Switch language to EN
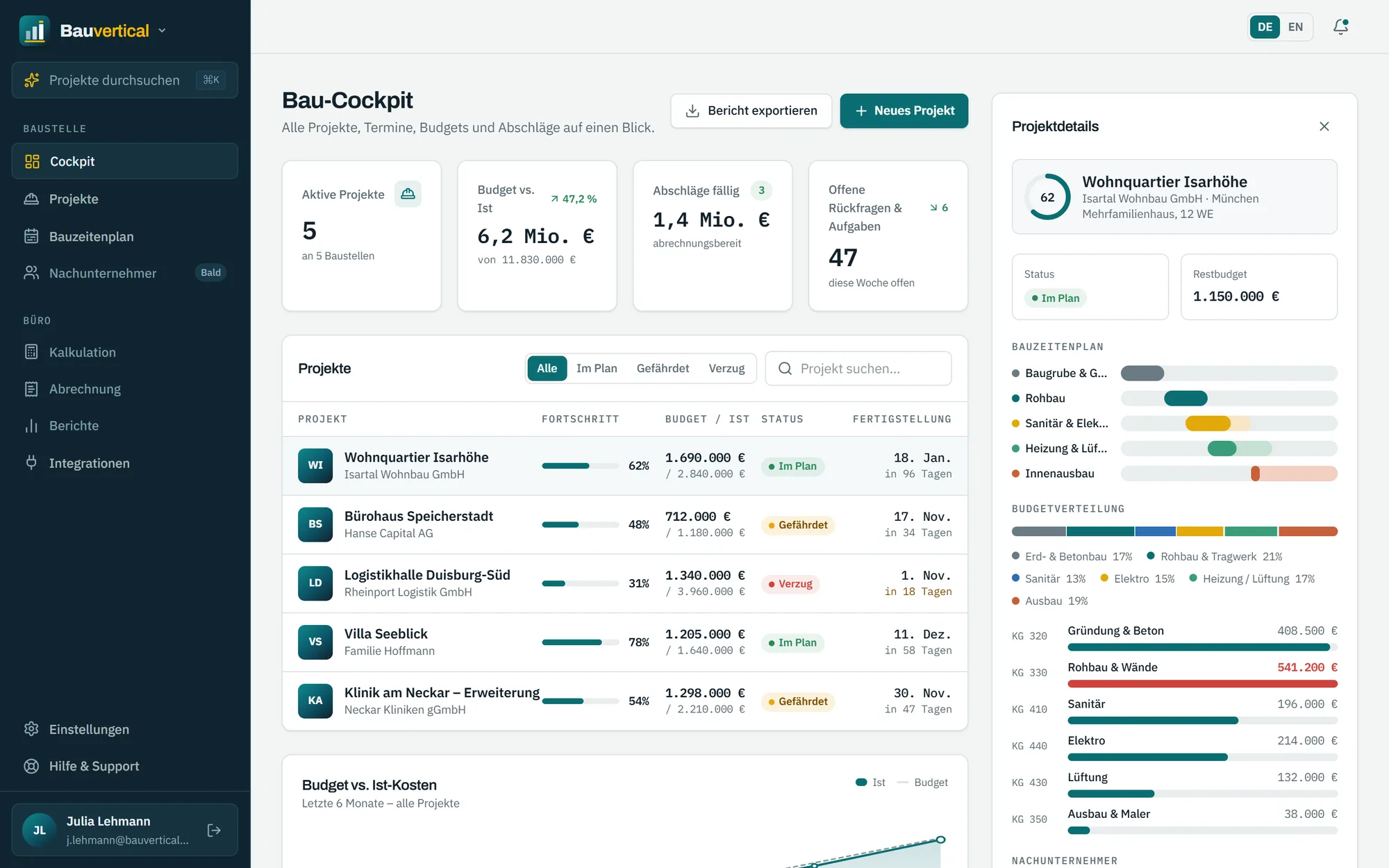This screenshot has height=868, width=1389. point(1295,27)
